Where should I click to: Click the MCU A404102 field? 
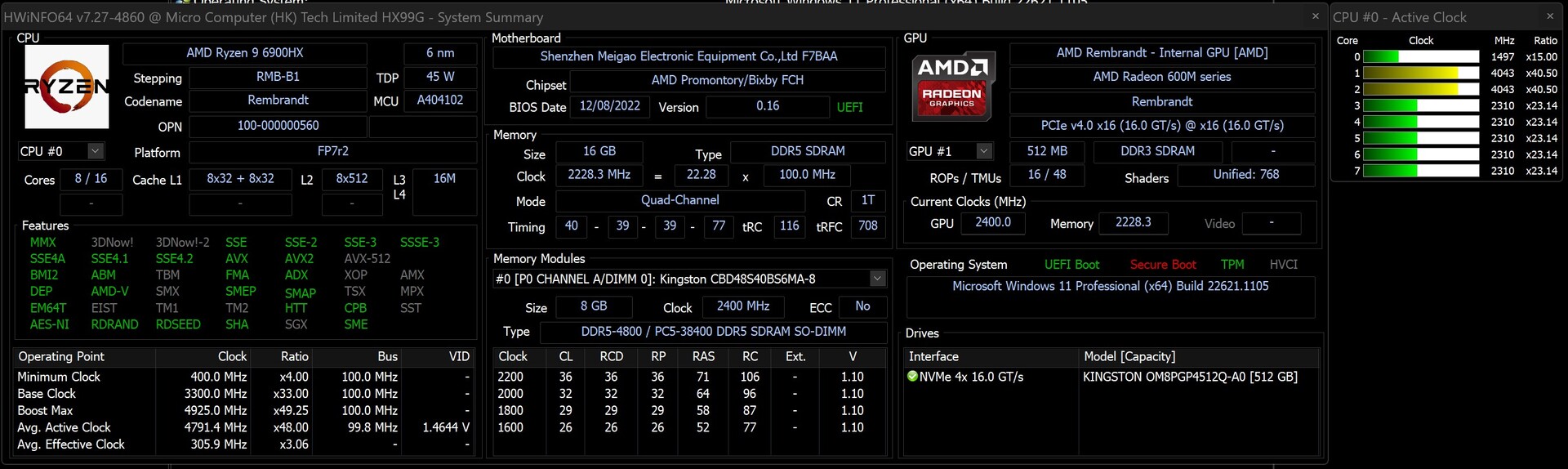[440, 100]
